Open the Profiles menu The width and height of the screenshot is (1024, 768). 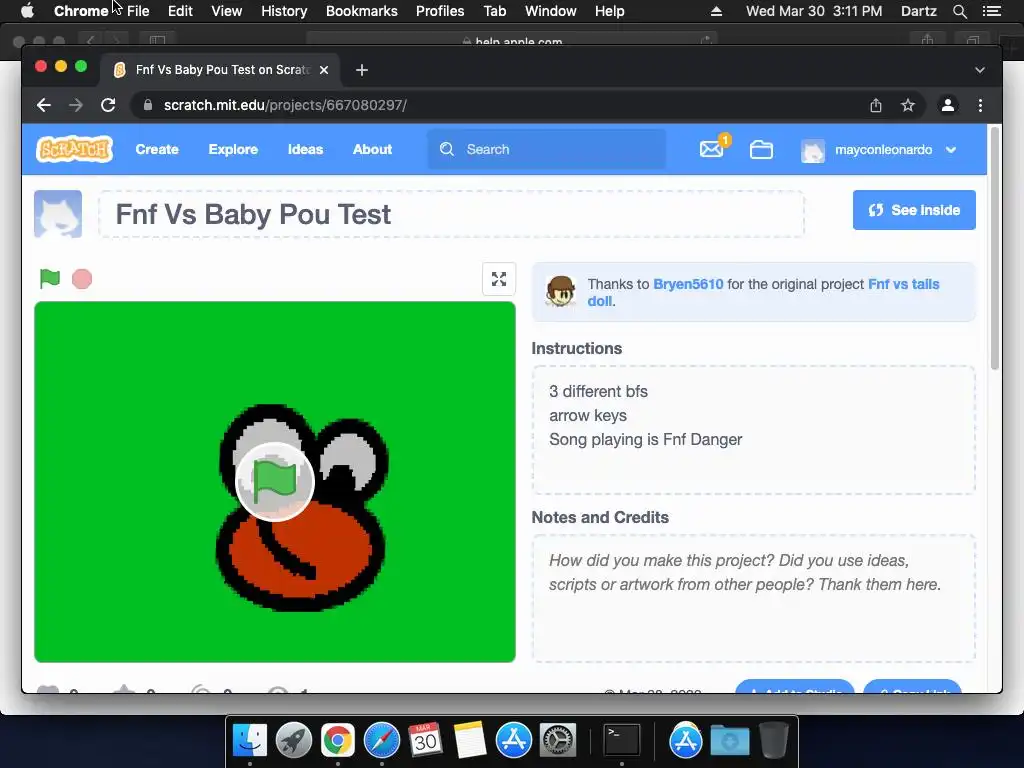point(440,11)
